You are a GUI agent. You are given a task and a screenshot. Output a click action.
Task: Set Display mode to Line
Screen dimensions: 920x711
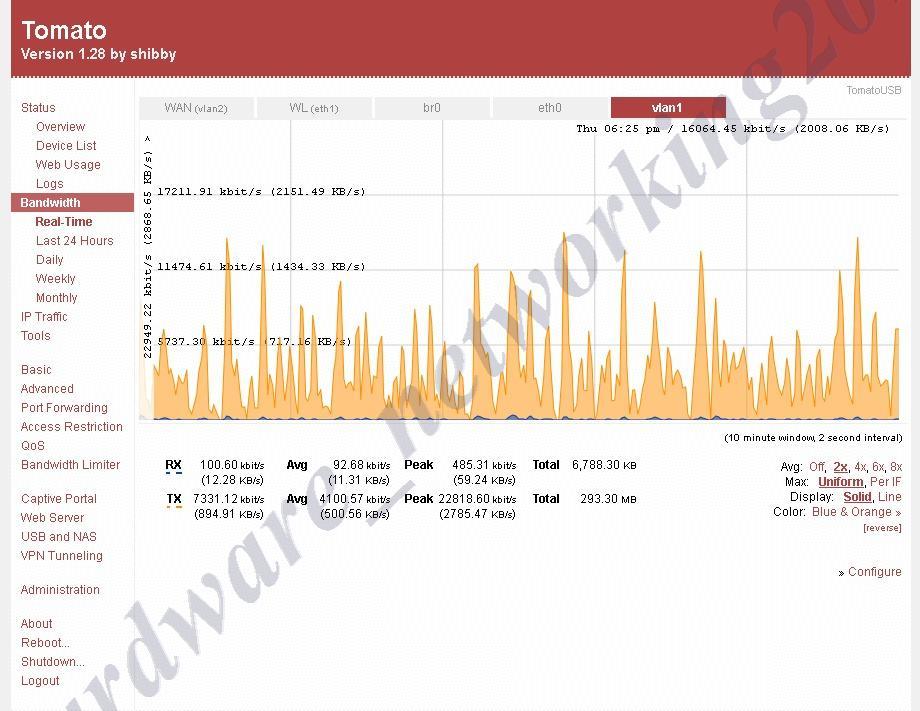coord(889,497)
